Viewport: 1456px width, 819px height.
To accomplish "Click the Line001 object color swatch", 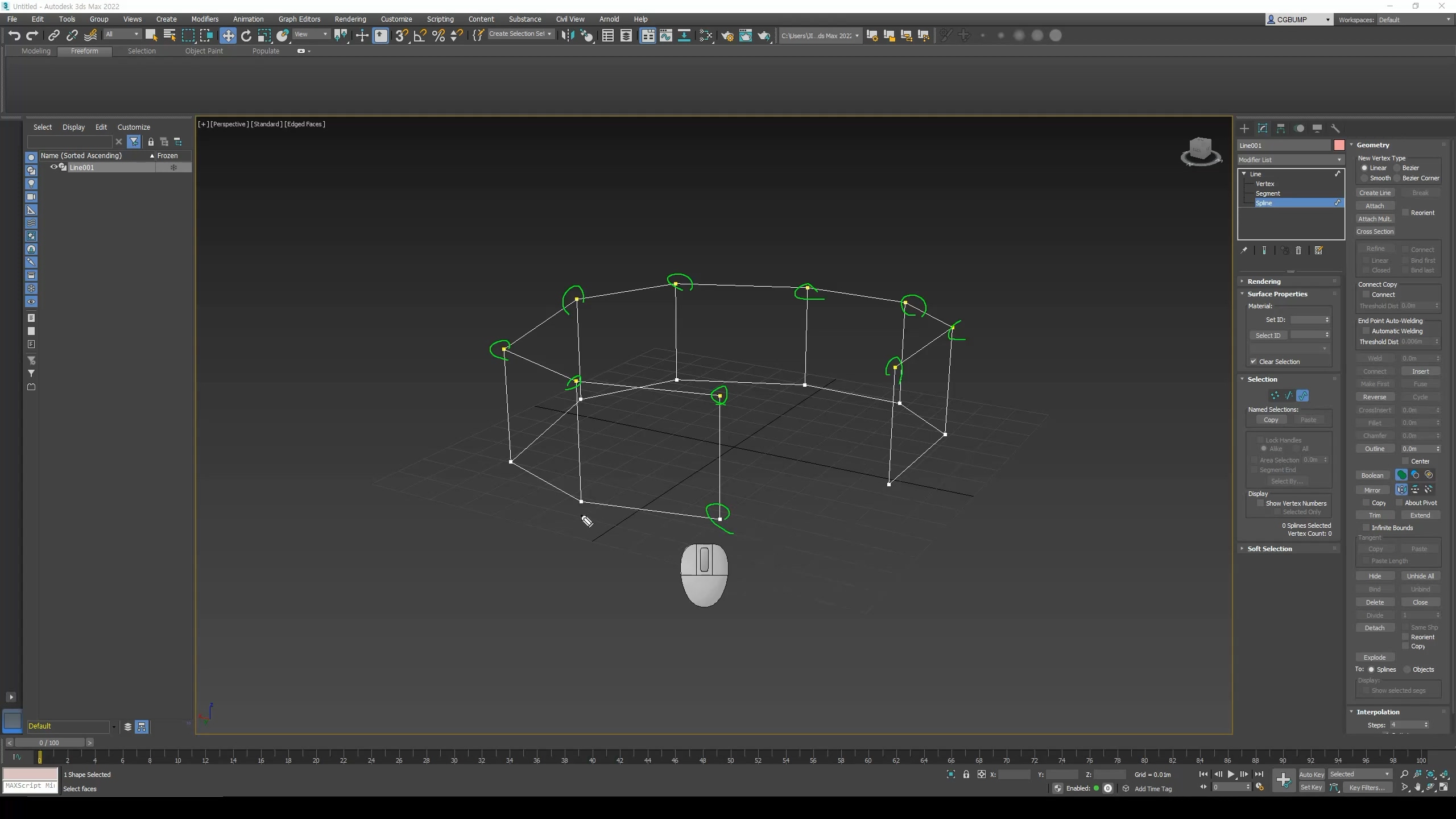I will point(1339,146).
